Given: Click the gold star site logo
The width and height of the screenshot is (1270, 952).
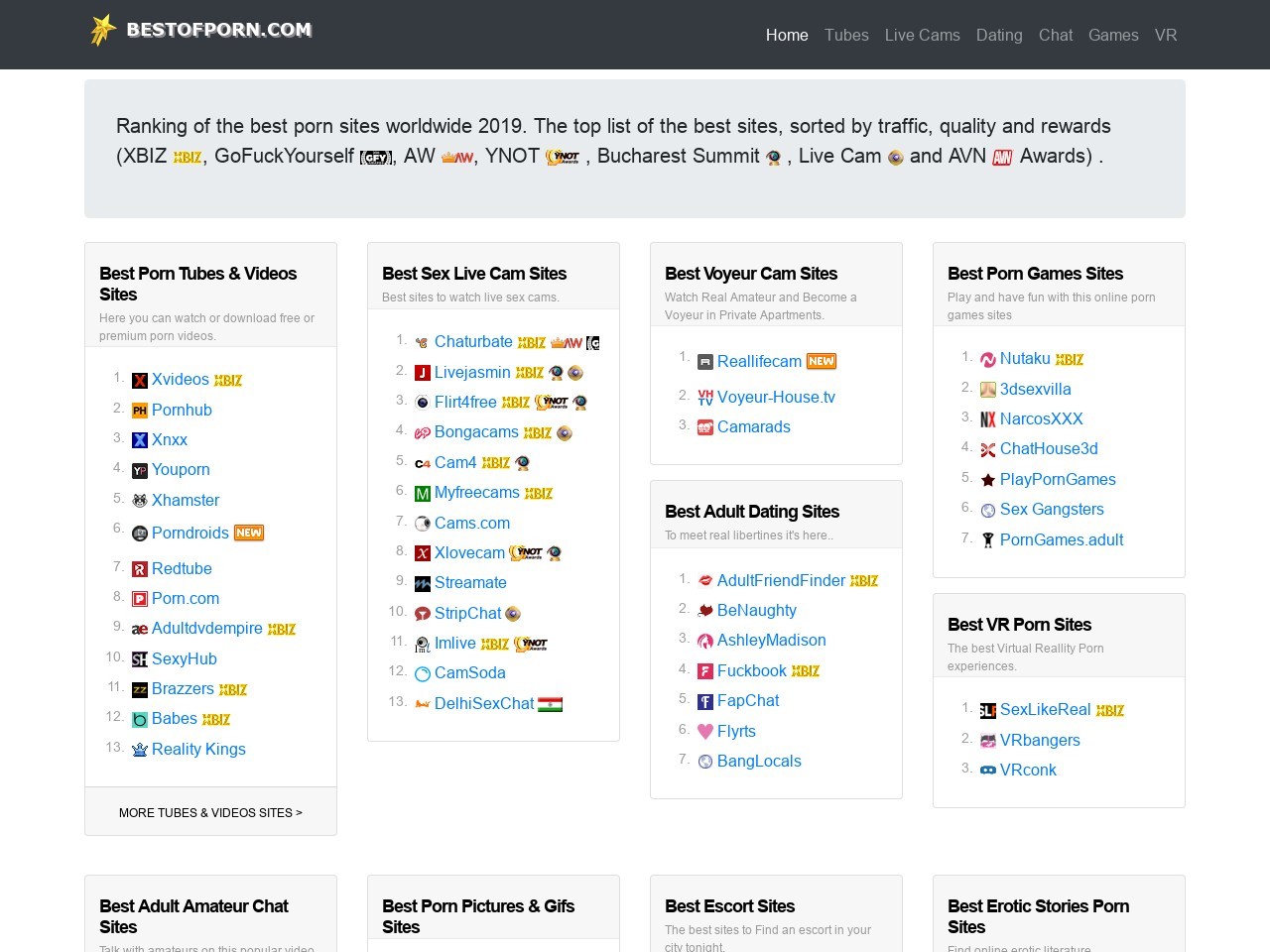Looking at the screenshot, I should (x=103, y=30).
